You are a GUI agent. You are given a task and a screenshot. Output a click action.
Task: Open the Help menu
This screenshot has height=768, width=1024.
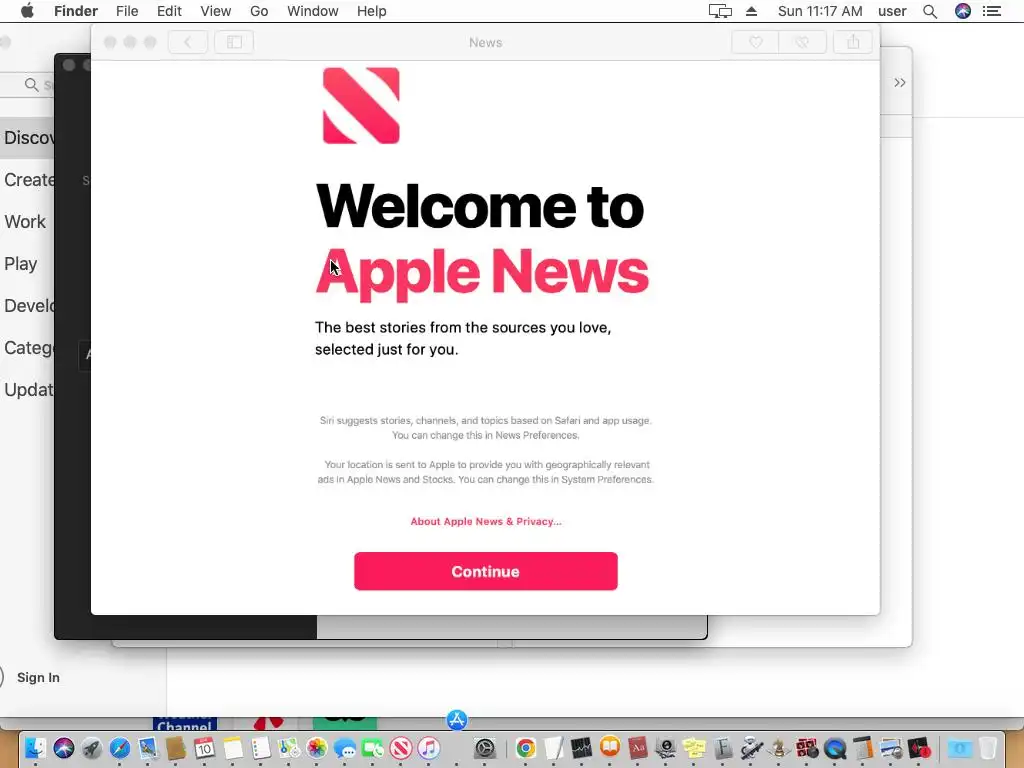[x=372, y=11]
